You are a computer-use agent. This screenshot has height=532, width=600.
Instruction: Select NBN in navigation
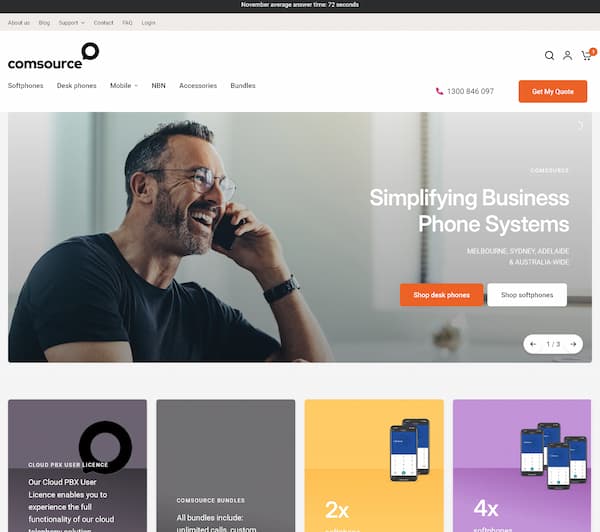click(158, 85)
